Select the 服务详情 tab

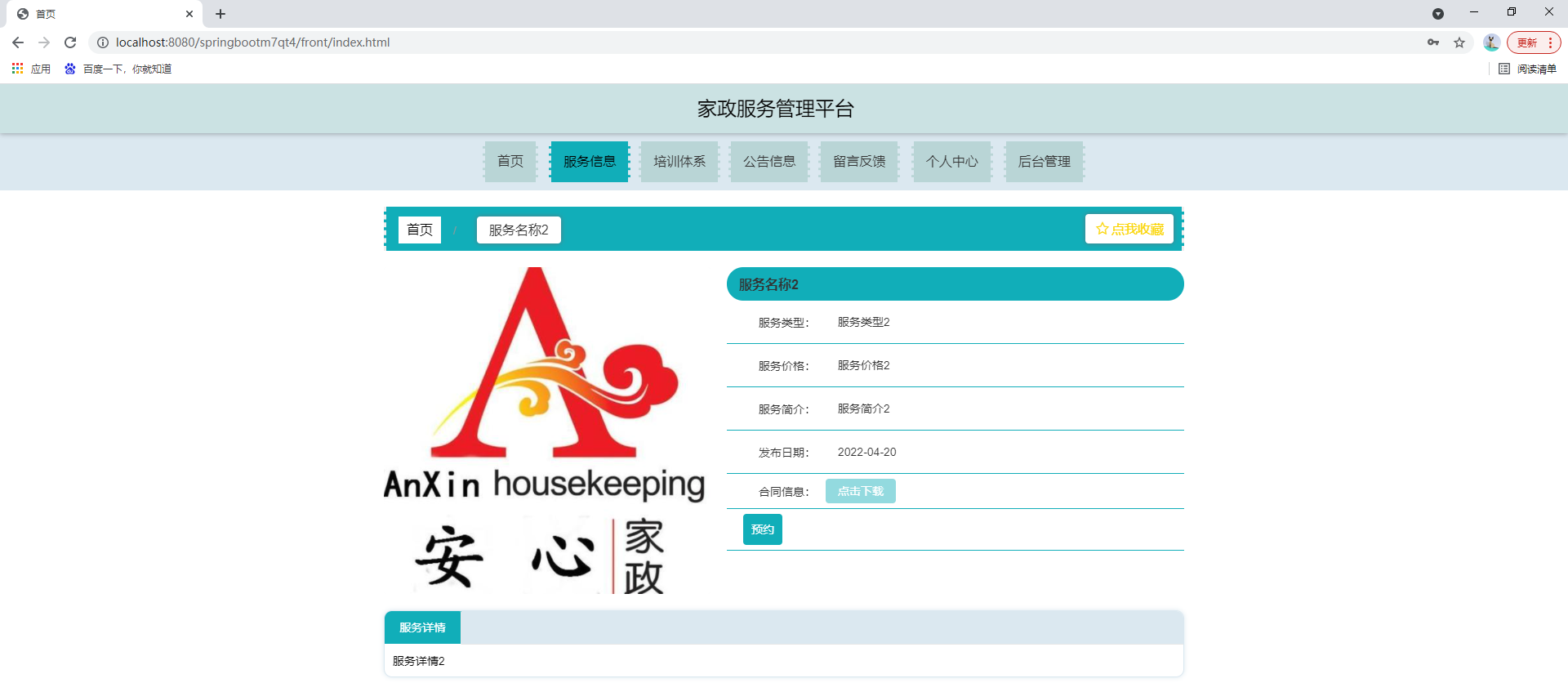pos(422,627)
